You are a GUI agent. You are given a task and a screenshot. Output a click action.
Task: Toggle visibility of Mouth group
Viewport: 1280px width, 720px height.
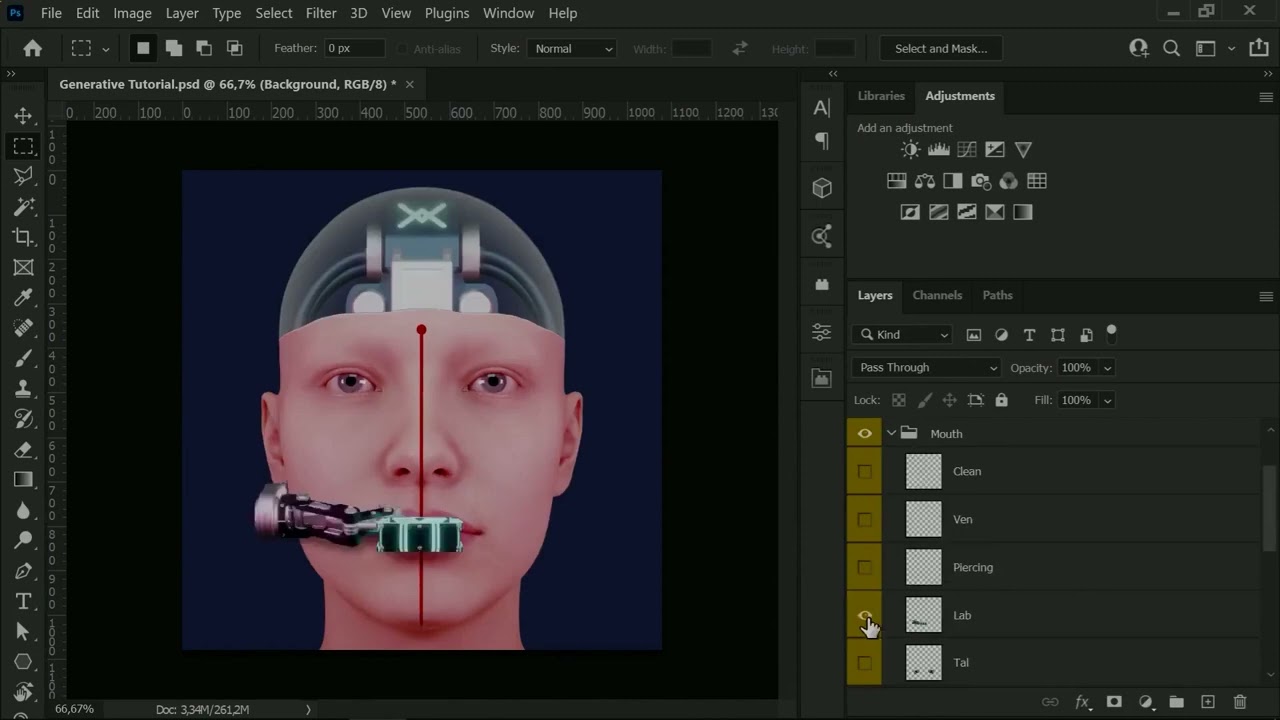tap(865, 433)
